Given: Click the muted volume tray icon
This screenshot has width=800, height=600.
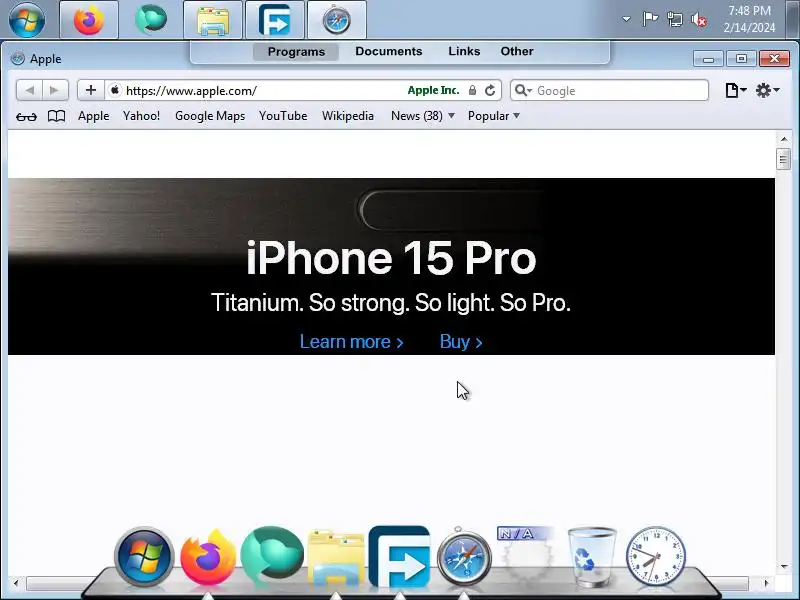Looking at the screenshot, I should [x=699, y=19].
